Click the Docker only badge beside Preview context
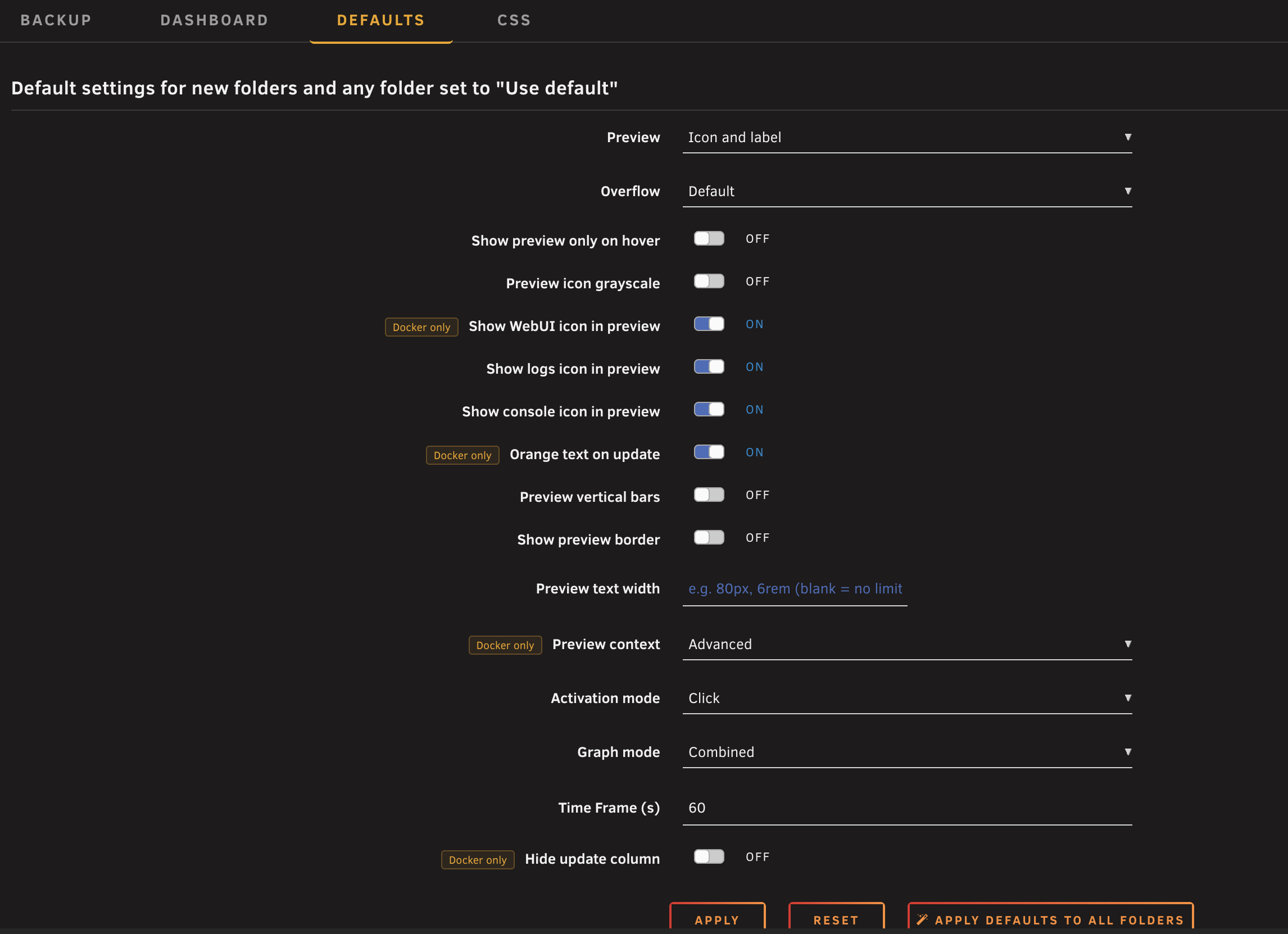Image resolution: width=1288 pixels, height=934 pixels. pos(505,645)
